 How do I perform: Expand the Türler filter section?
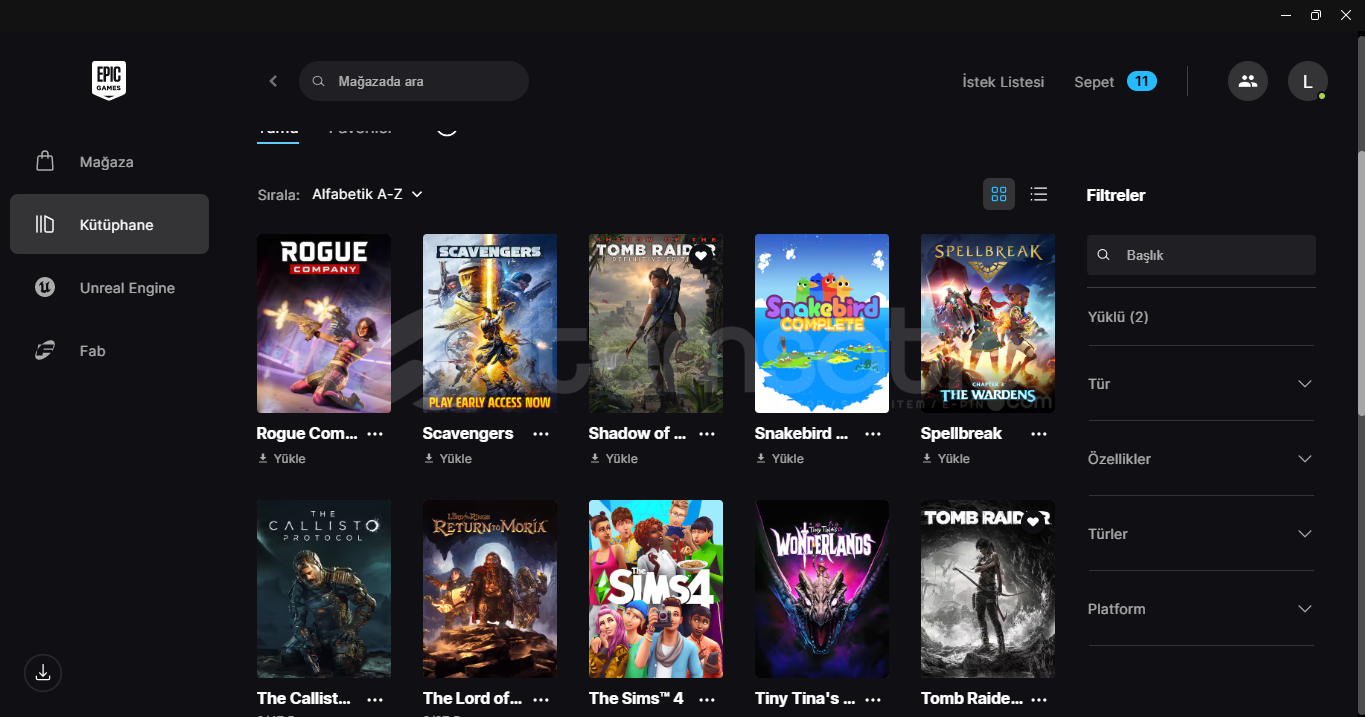point(1200,534)
